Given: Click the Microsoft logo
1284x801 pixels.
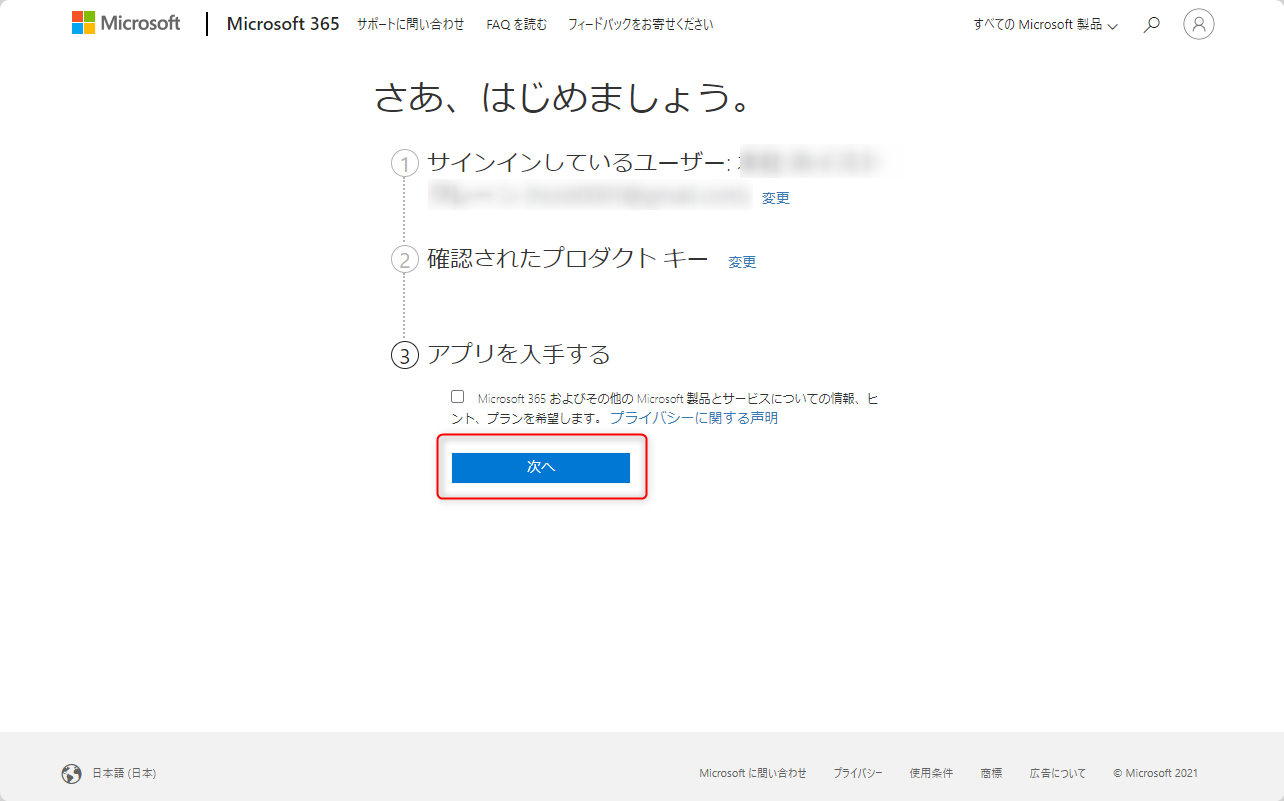Looking at the screenshot, I should pyautogui.click(x=126, y=23).
